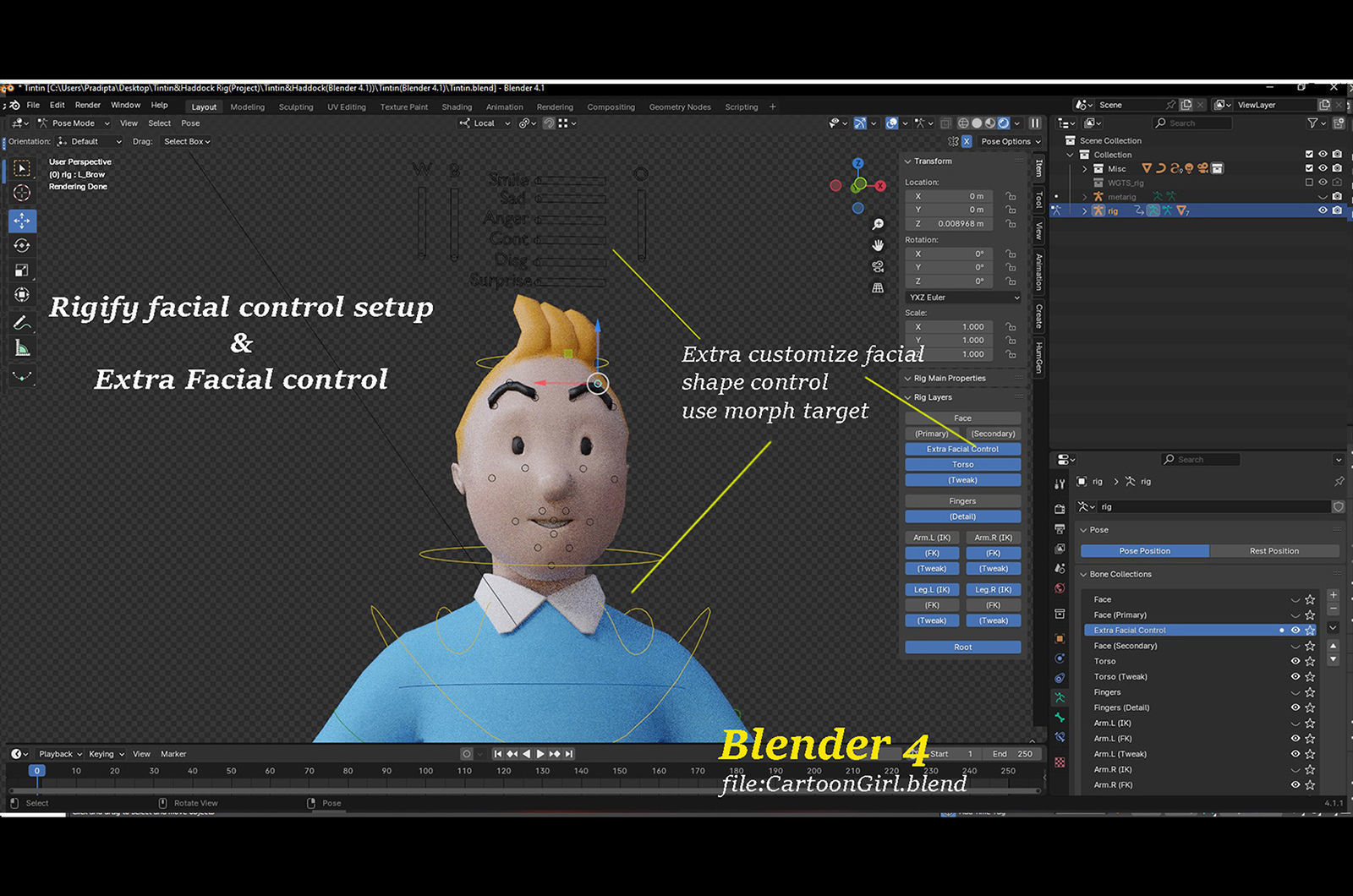Open YXZ Euler rotation mode dropdown
This screenshot has width=1353, height=896.
coord(963,298)
